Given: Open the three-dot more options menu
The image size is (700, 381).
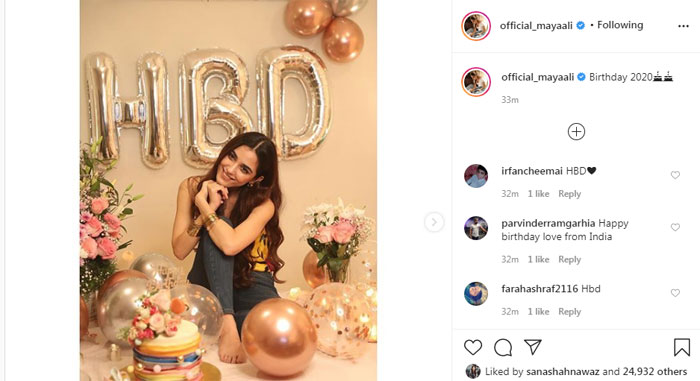Looking at the screenshot, I should [683, 26].
